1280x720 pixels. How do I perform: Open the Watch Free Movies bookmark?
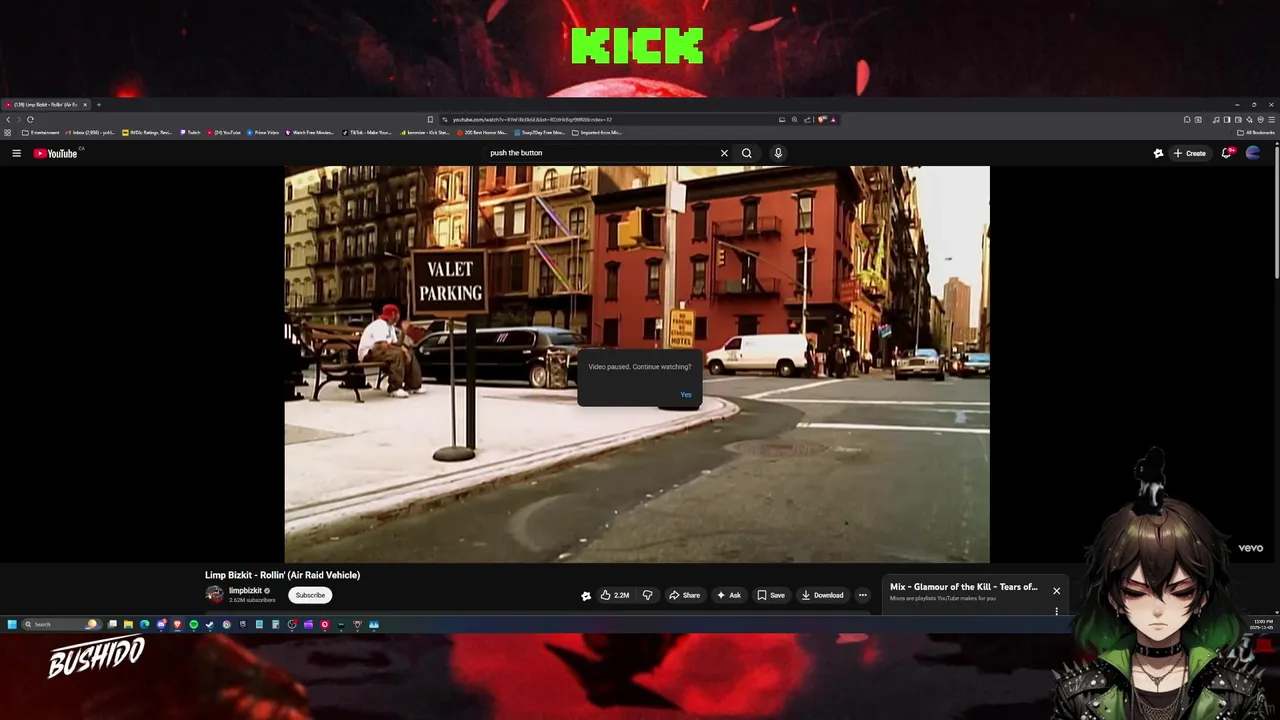[x=310, y=132]
